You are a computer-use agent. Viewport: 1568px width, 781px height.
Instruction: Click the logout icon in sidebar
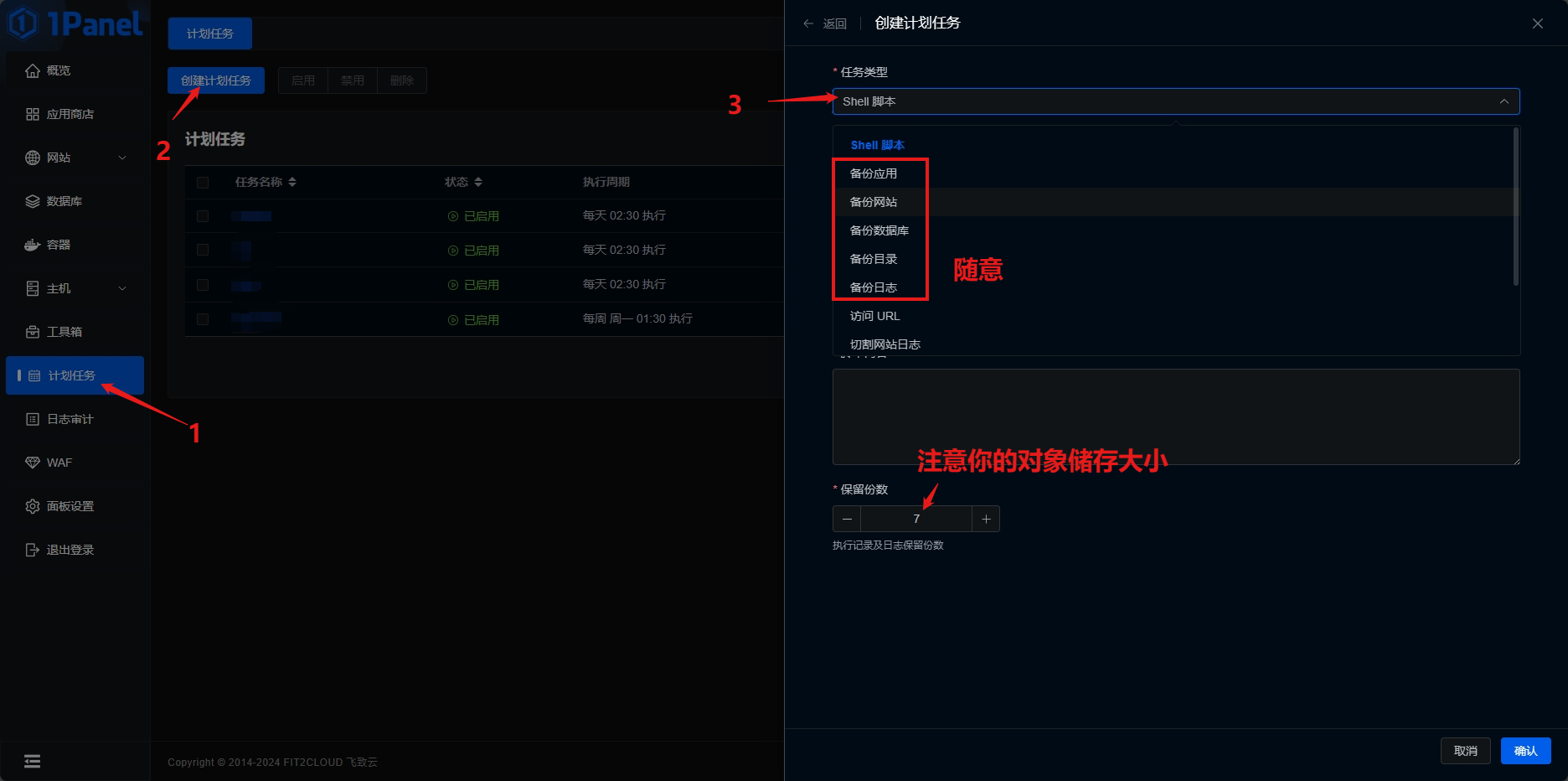33,551
